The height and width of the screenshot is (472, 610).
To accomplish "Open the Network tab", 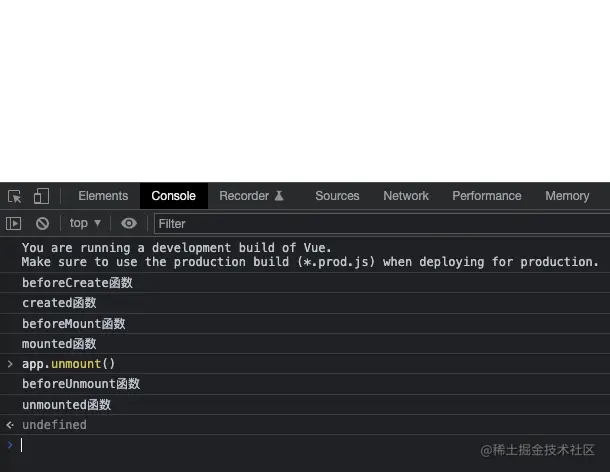I will [406, 196].
